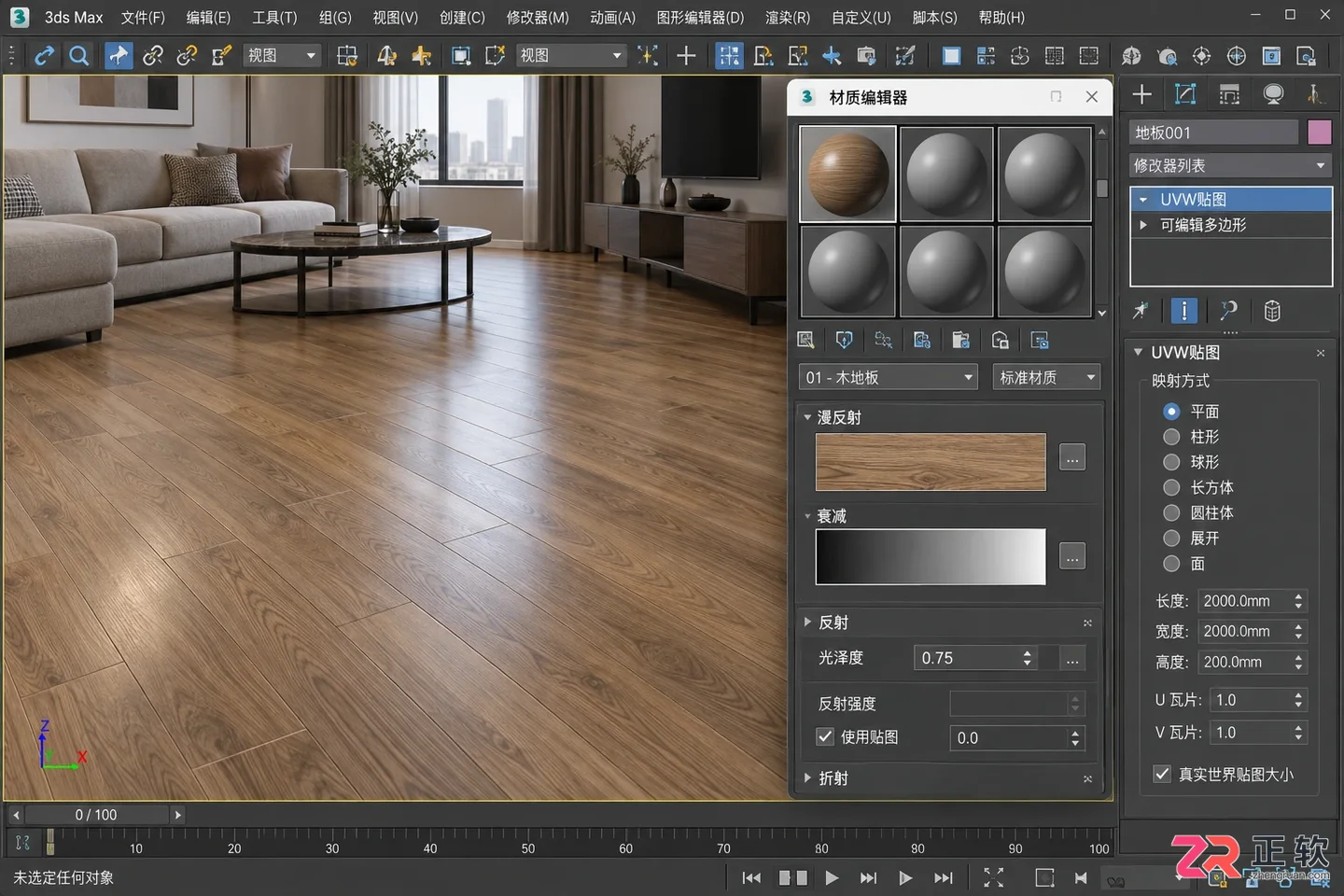1344x896 pixels.
Task: Open the 修改器列表 dropdown
Action: click(x=1230, y=166)
